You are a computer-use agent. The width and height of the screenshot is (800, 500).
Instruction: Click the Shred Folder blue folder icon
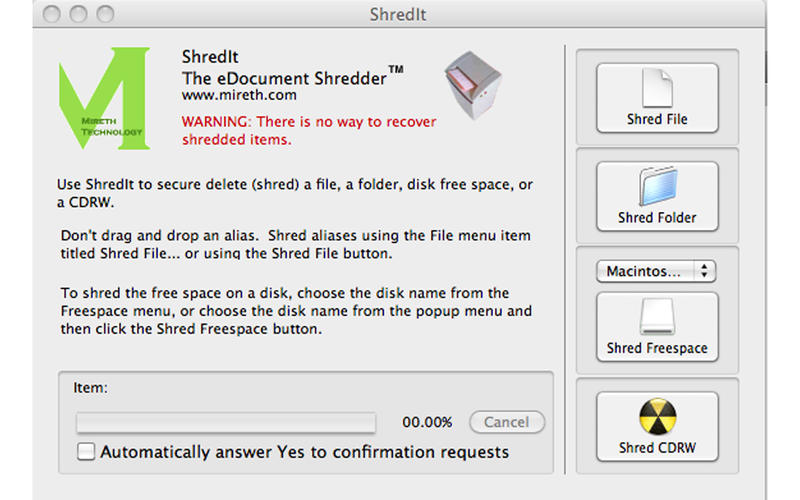[657, 187]
